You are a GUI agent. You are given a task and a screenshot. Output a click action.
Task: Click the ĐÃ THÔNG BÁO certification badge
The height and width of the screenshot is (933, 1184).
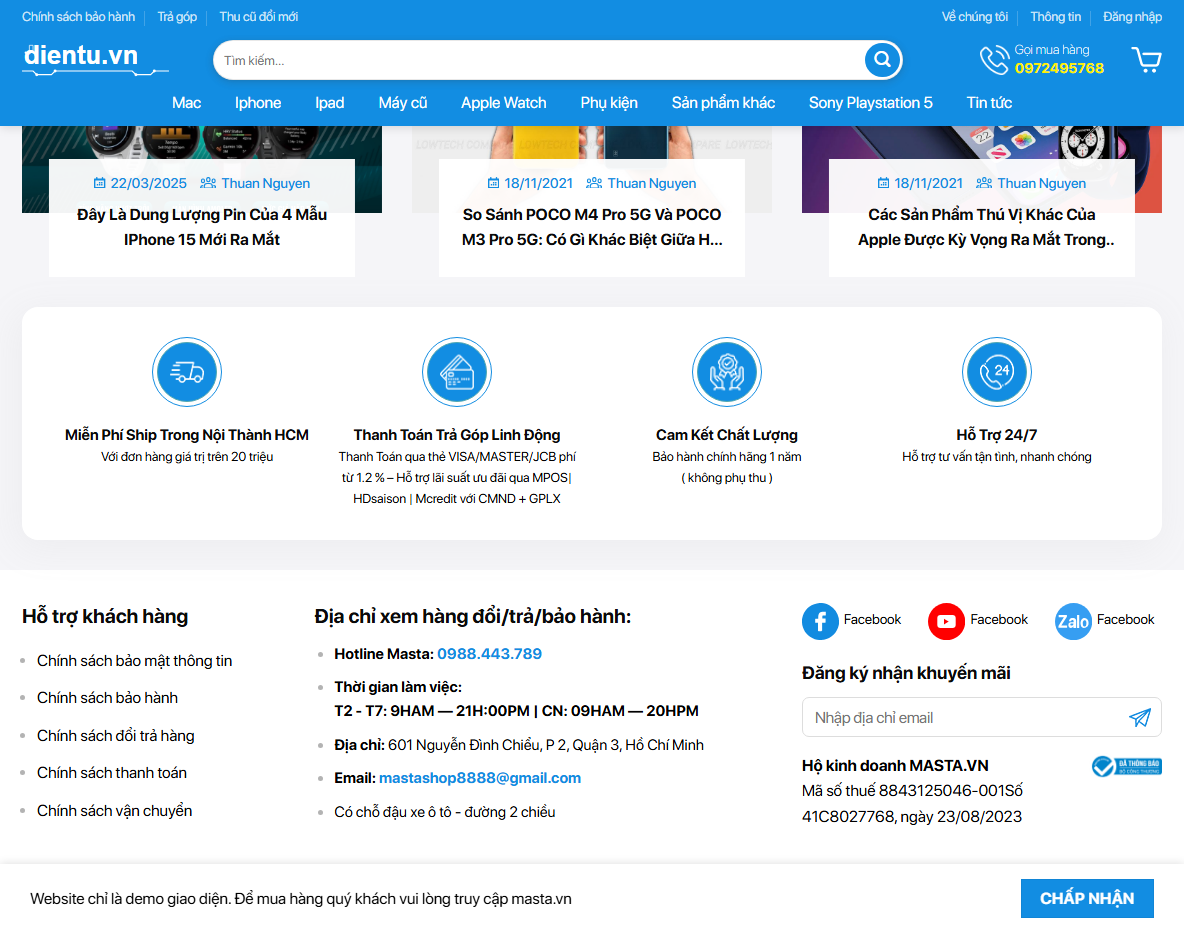click(1126, 766)
